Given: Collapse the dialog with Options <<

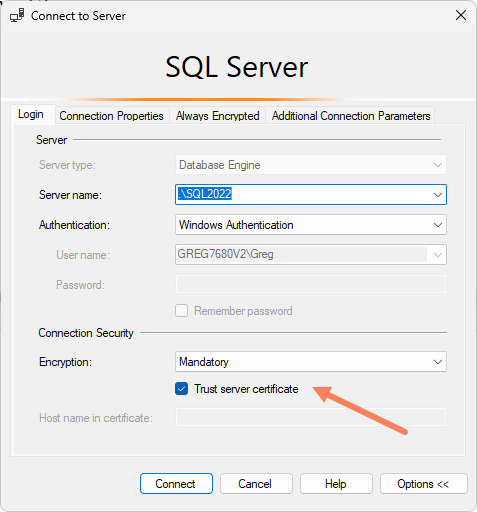Looking at the screenshot, I should coord(424,483).
